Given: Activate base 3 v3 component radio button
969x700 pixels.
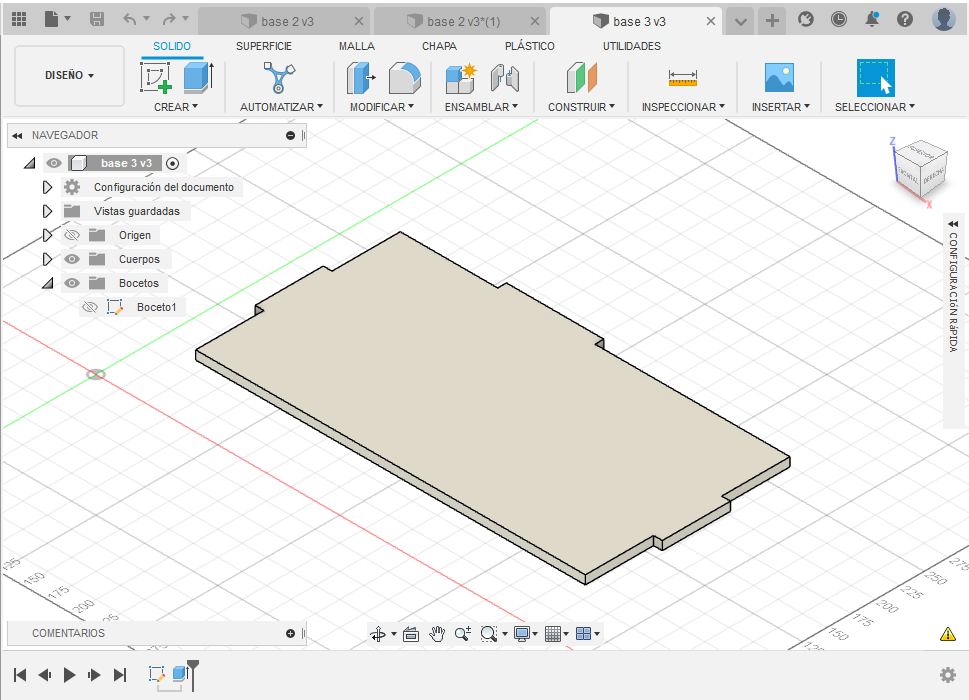Looking at the screenshot, I should [173, 163].
